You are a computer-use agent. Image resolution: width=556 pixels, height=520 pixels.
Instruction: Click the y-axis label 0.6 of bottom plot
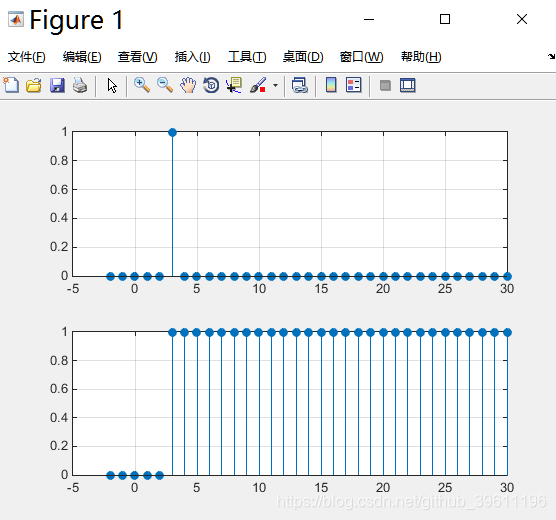point(59,389)
